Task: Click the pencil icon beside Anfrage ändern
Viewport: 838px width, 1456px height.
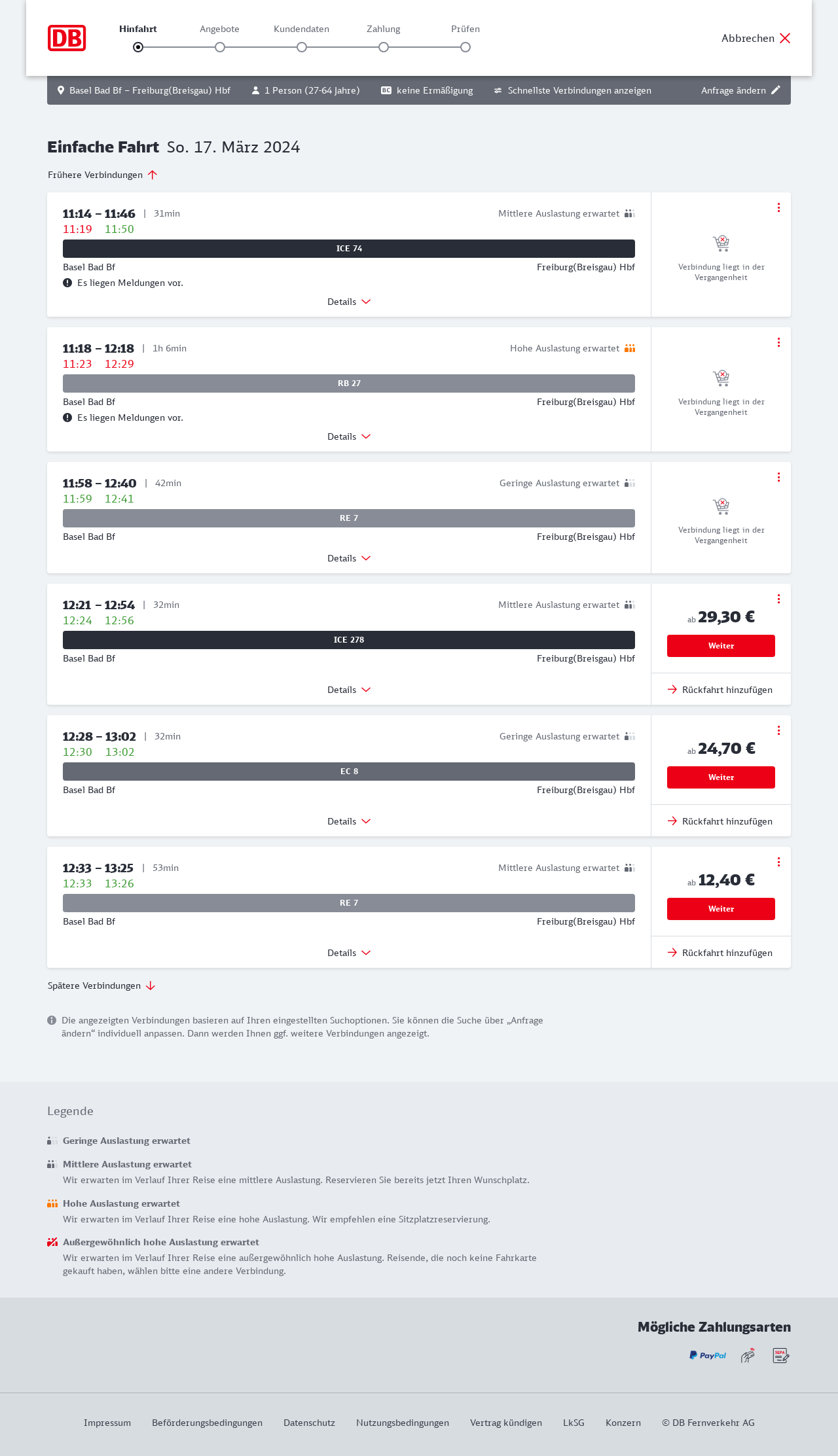Action: [776, 90]
